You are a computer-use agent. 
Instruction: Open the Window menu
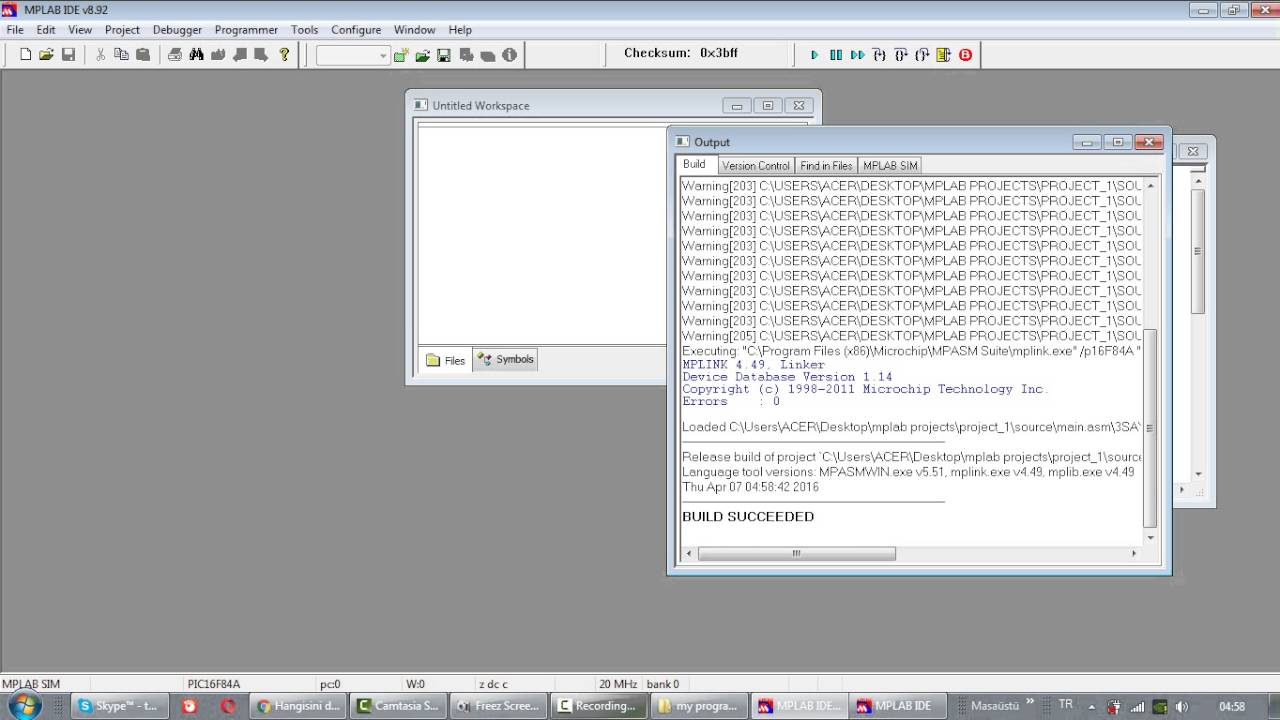pos(414,30)
